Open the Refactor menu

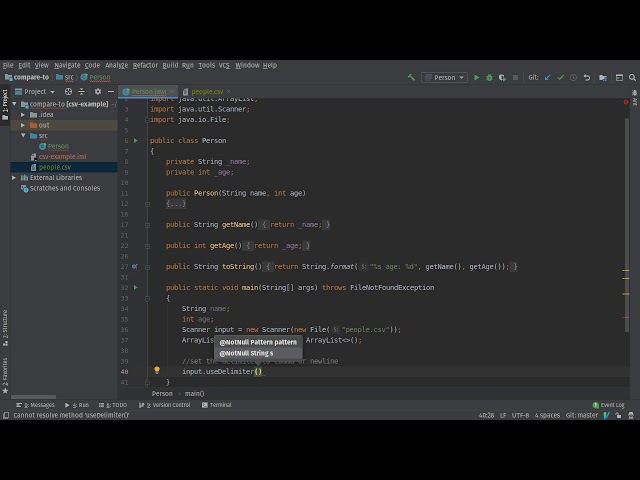(x=145, y=65)
